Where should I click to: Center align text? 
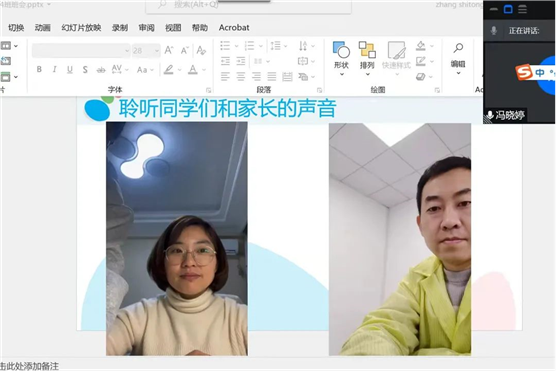241,77
